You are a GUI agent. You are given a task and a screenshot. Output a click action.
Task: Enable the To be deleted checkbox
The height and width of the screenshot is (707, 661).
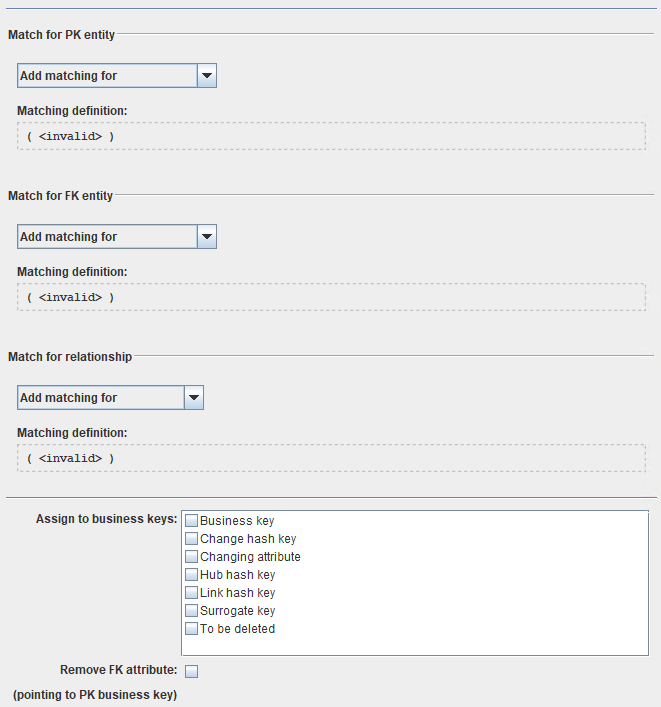click(x=192, y=629)
